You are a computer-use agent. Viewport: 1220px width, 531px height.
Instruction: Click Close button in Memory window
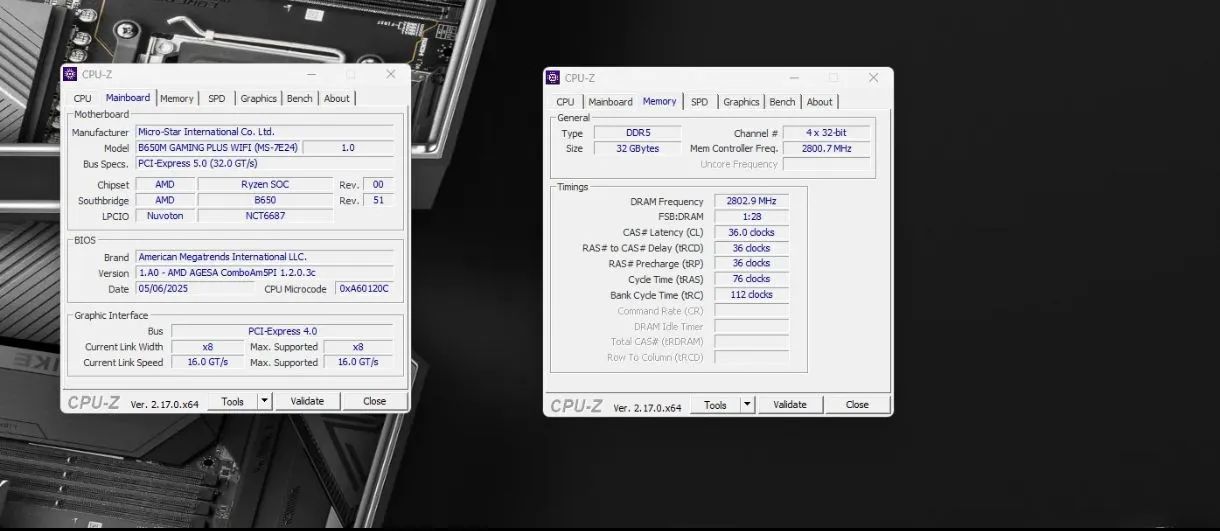click(x=858, y=404)
